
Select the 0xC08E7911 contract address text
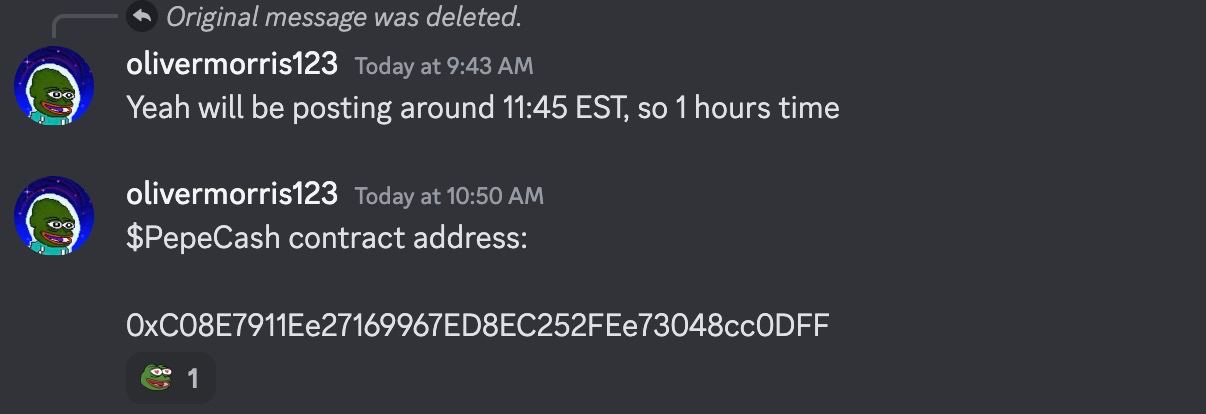tap(478, 325)
